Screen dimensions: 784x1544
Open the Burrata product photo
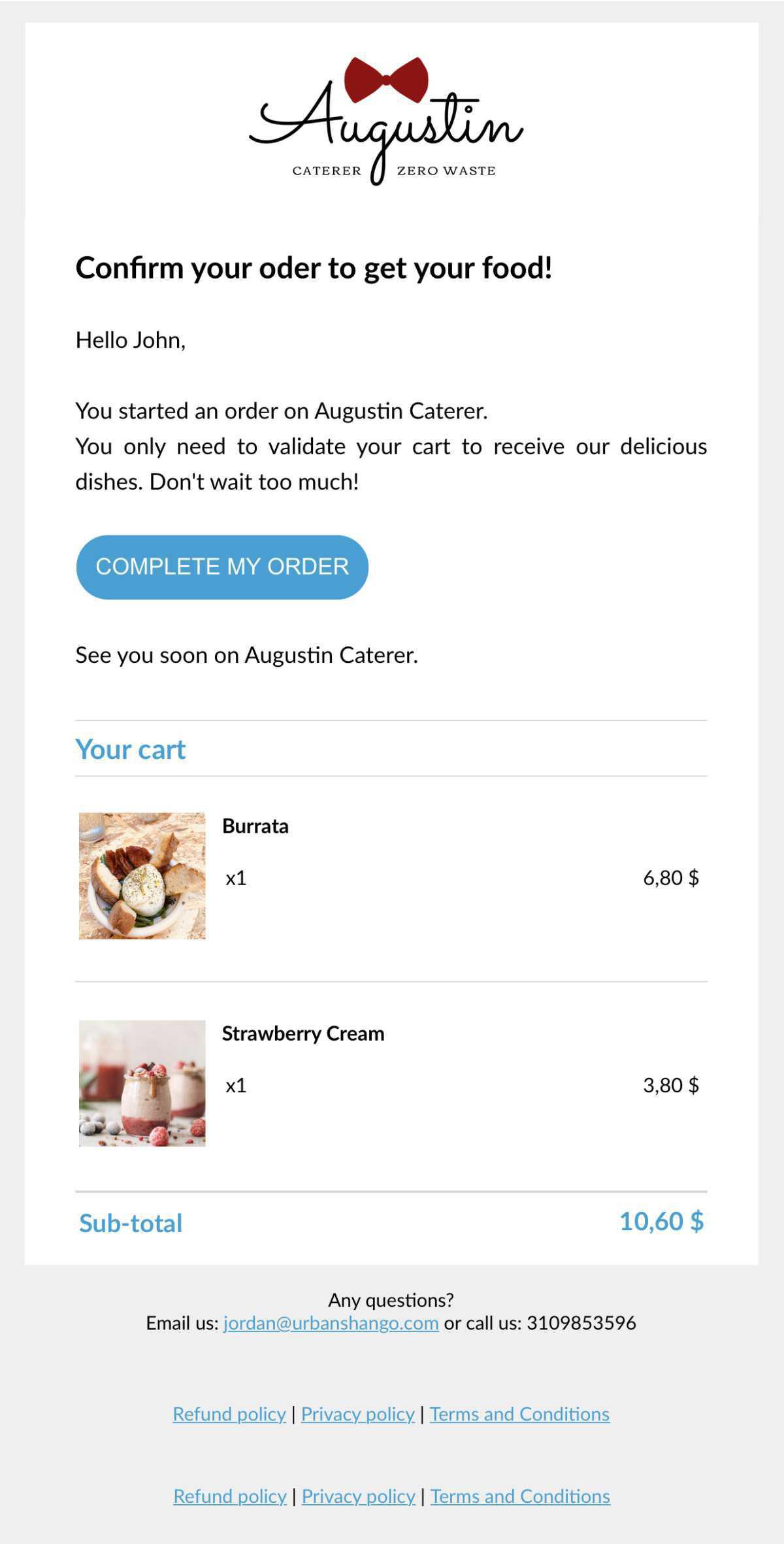coord(142,876)
